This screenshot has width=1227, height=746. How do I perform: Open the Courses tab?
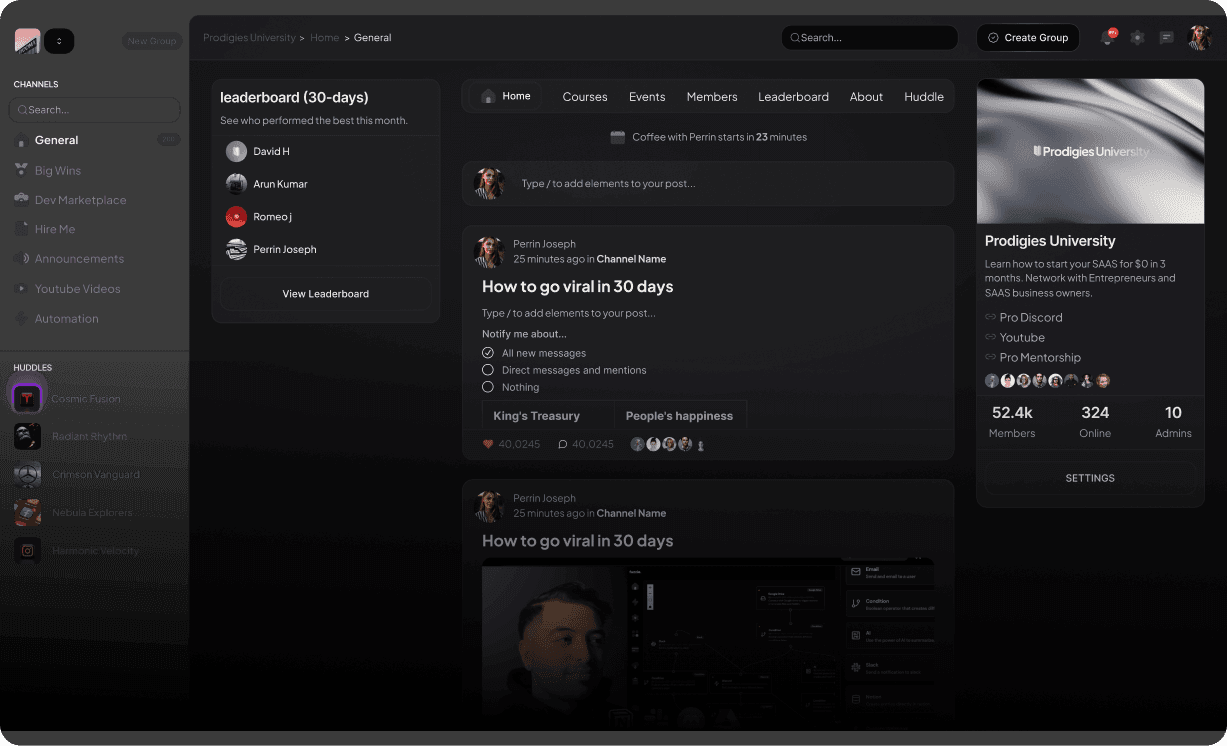pyautogui.click(x=585, y=97)
